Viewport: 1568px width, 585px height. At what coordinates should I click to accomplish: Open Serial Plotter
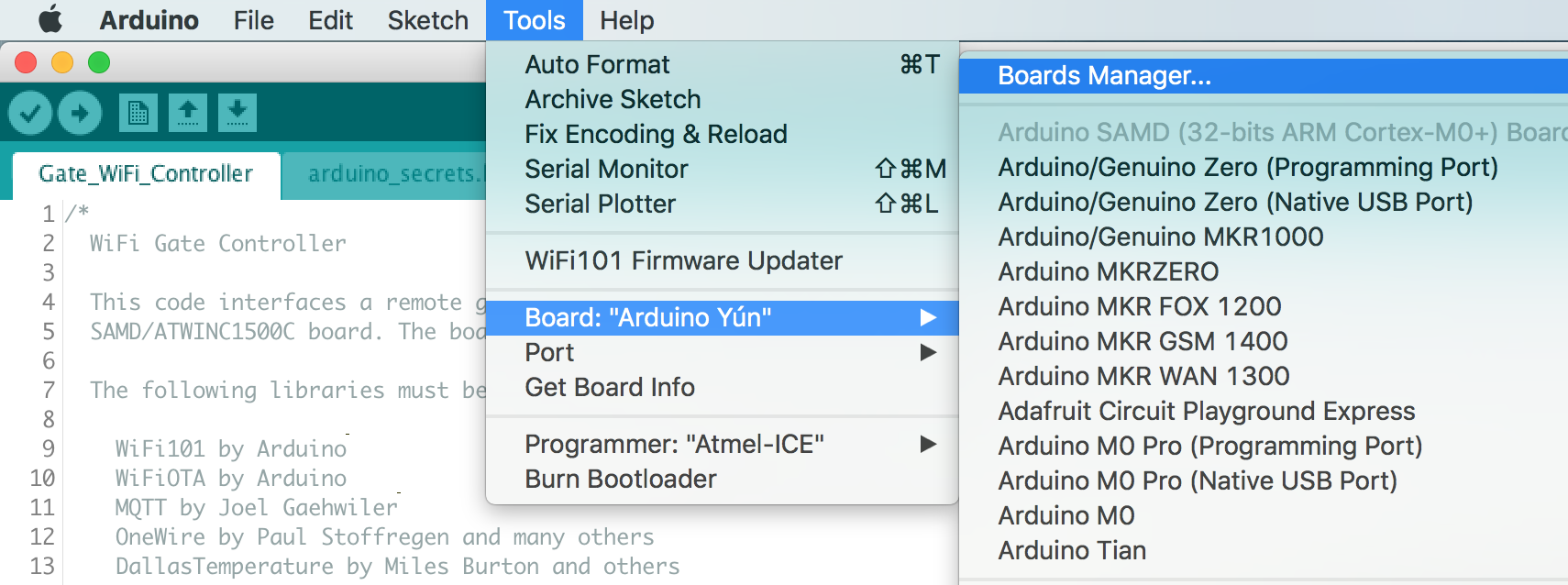click(723, 204)
